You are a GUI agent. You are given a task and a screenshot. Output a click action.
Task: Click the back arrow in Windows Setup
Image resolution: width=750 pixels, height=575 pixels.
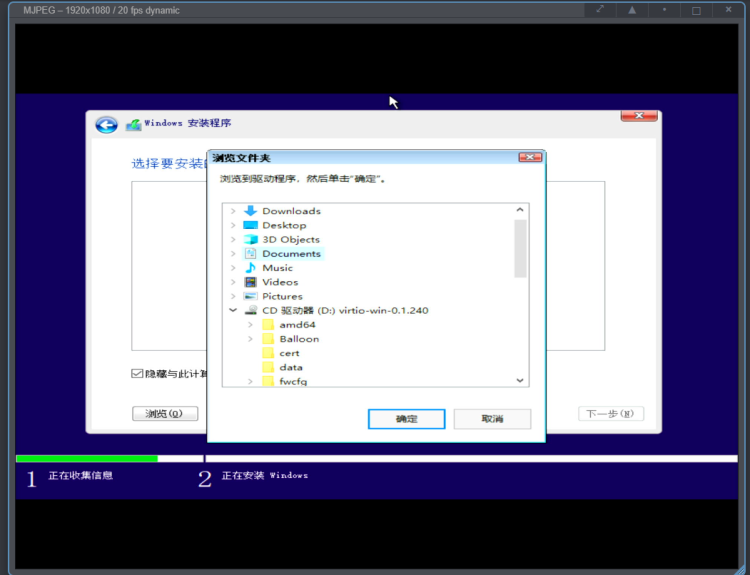pos(106,125)
